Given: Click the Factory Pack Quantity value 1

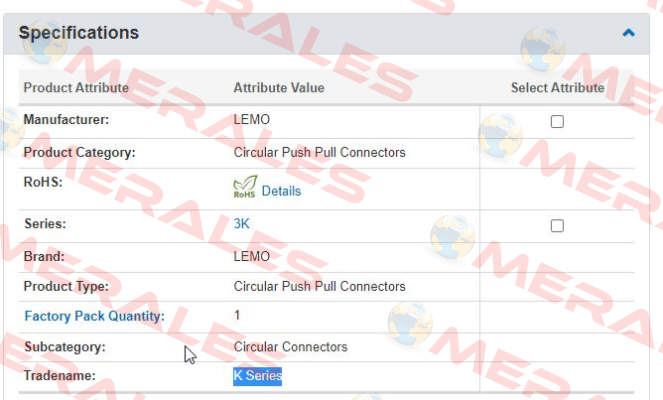Looking at the screenshot, I should [237, 315].
